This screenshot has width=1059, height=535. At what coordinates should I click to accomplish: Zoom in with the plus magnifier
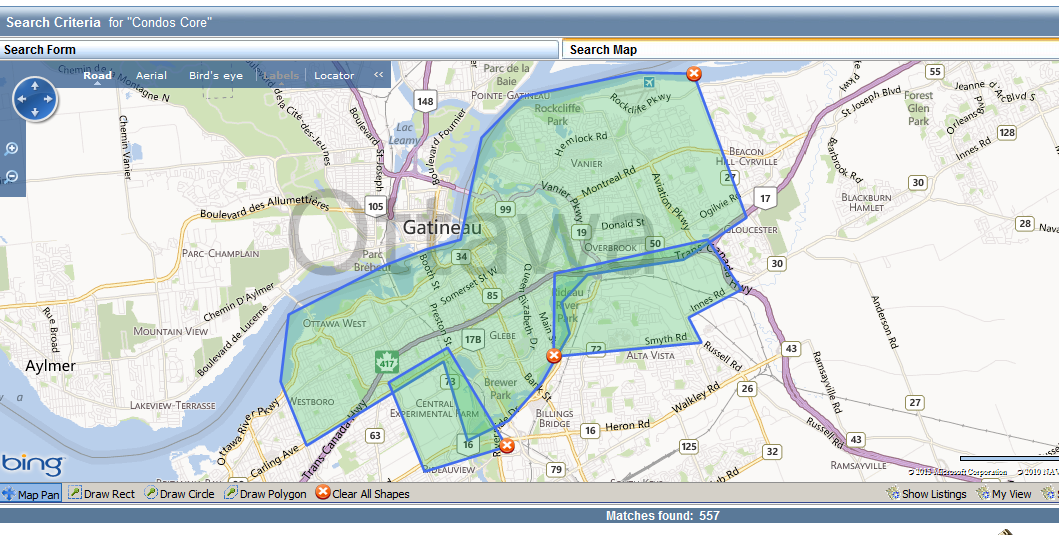pyautogui.click(x=11, y=149)
